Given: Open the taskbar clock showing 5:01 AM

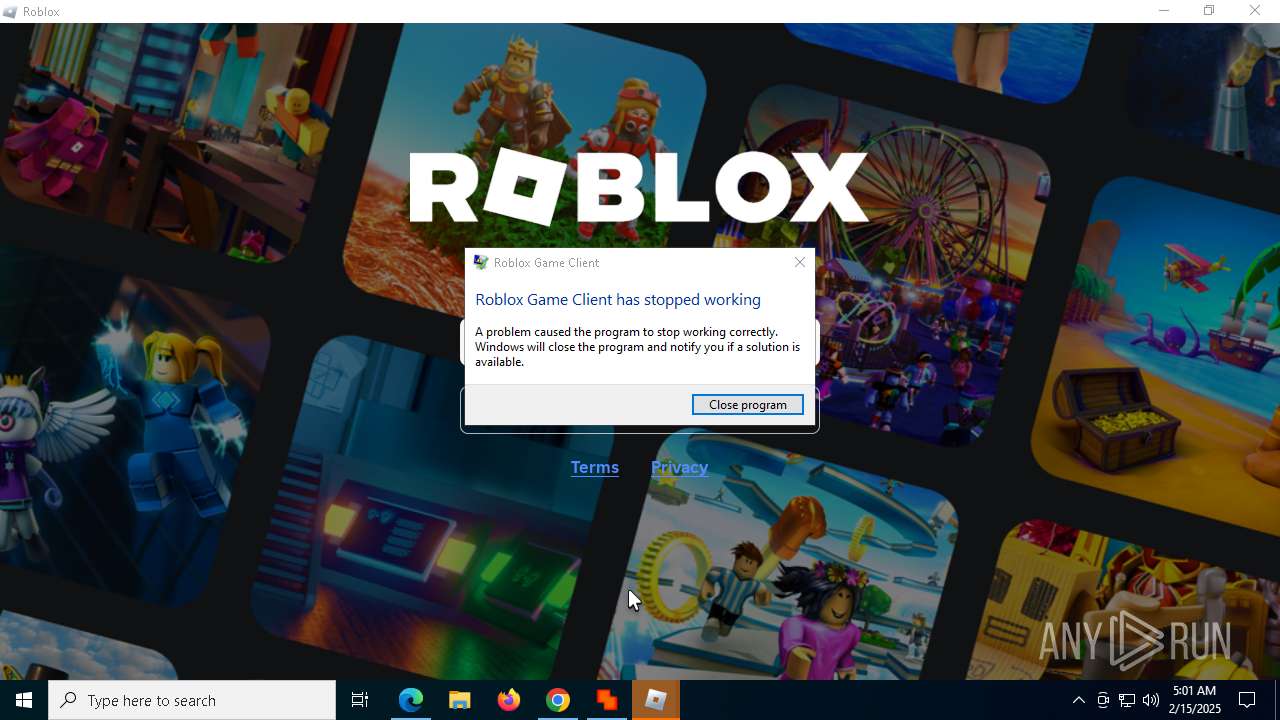Looking at the screenshot, I should 1195,700.
